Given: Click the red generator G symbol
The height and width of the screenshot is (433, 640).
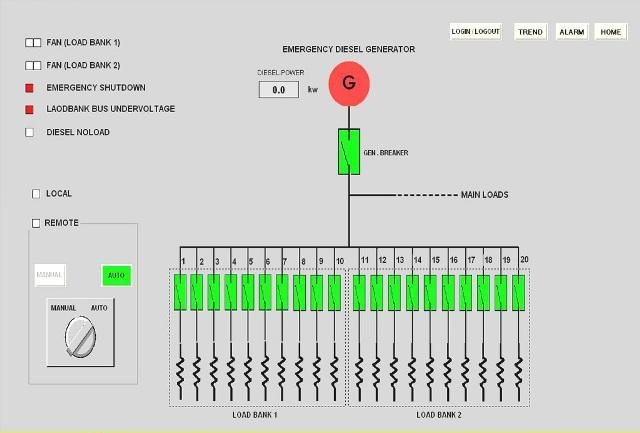Looking at the screenshot, I should click(x=349, y=83).
